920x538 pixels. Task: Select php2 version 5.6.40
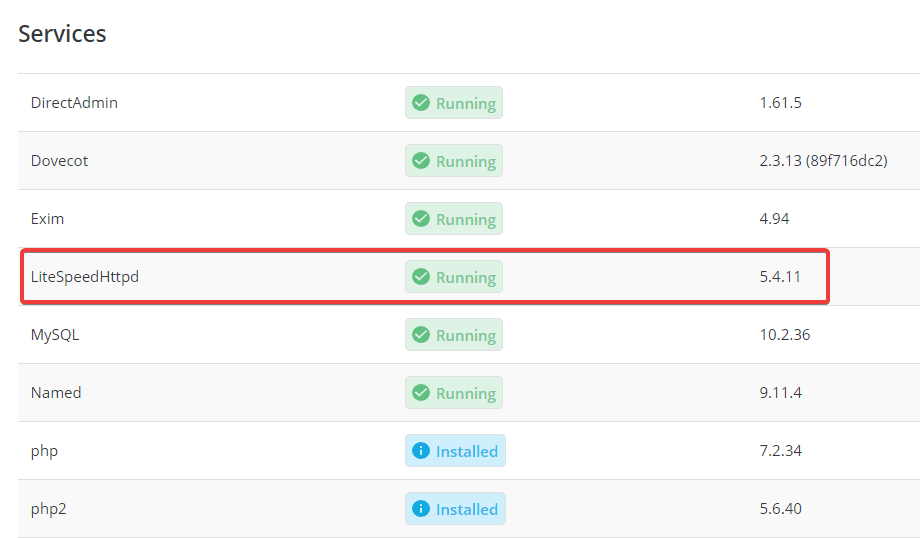(x=780, y=509)
